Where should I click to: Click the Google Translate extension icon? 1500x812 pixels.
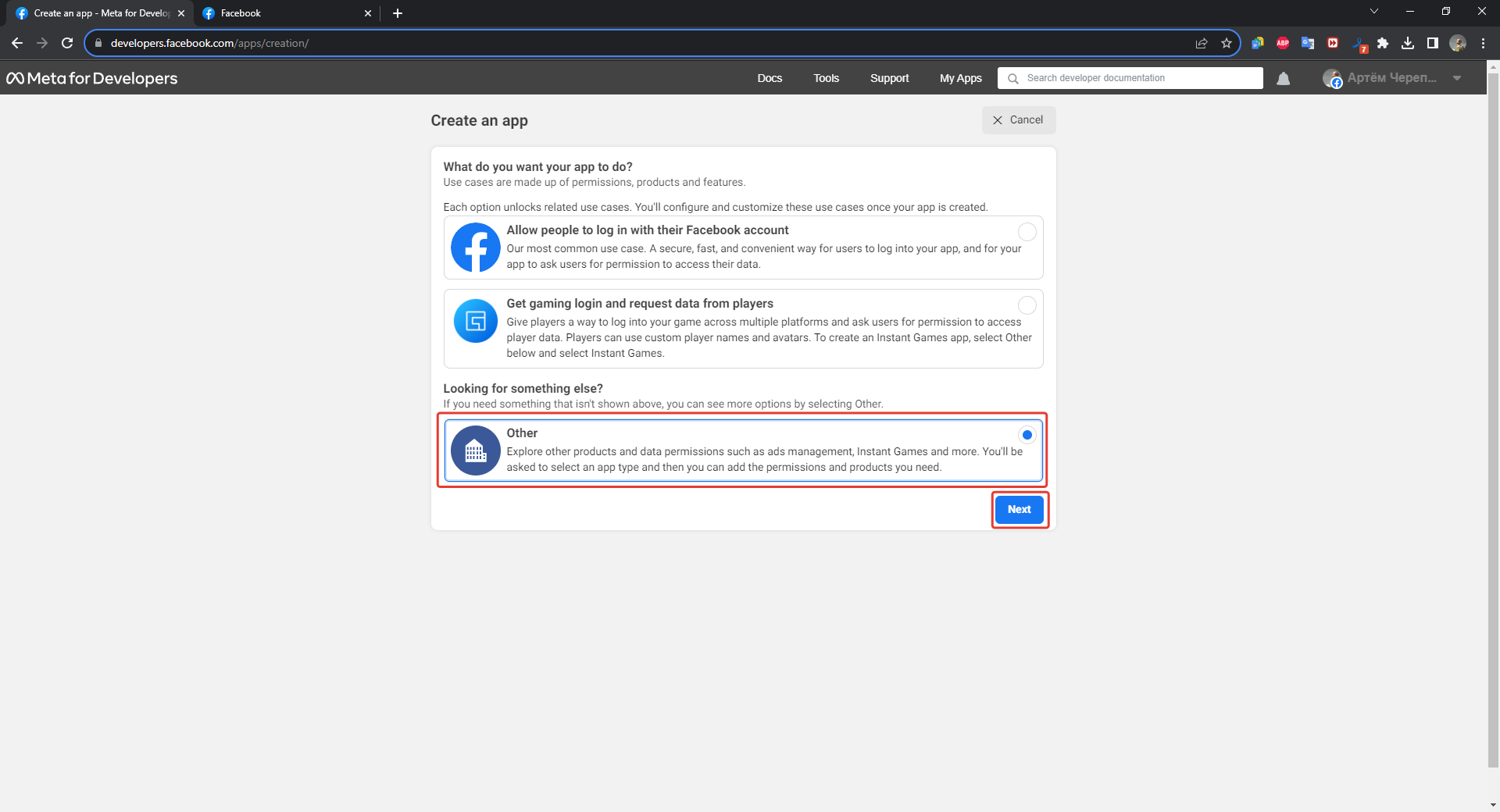coord(1308,43)
